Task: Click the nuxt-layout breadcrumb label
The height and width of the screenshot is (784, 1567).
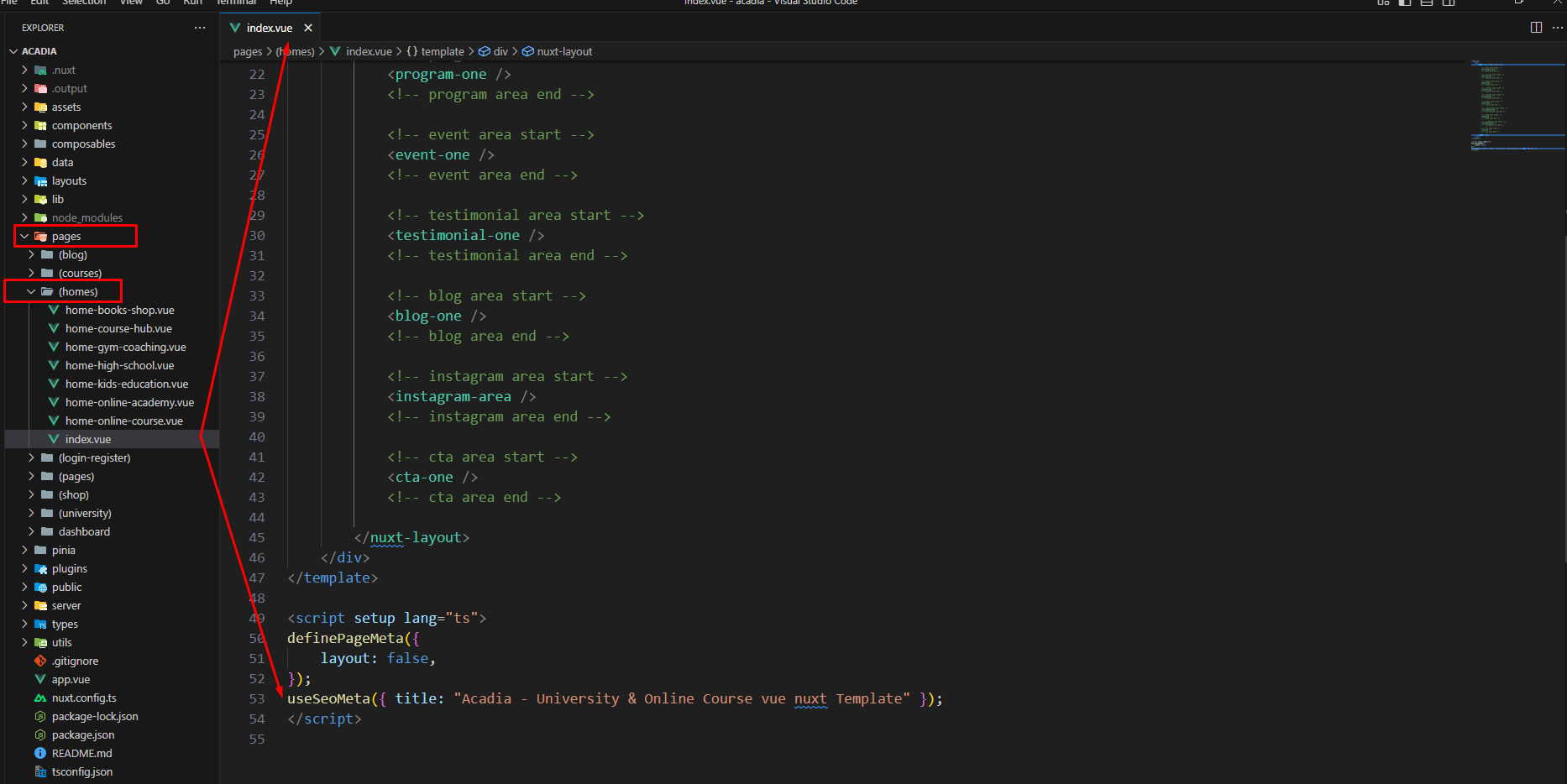Action: point(564,51)
